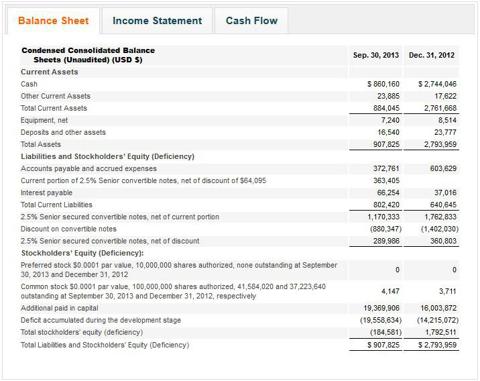
Task: Select accumulated deficit value (14,215,072)
Action: (438, 320)
